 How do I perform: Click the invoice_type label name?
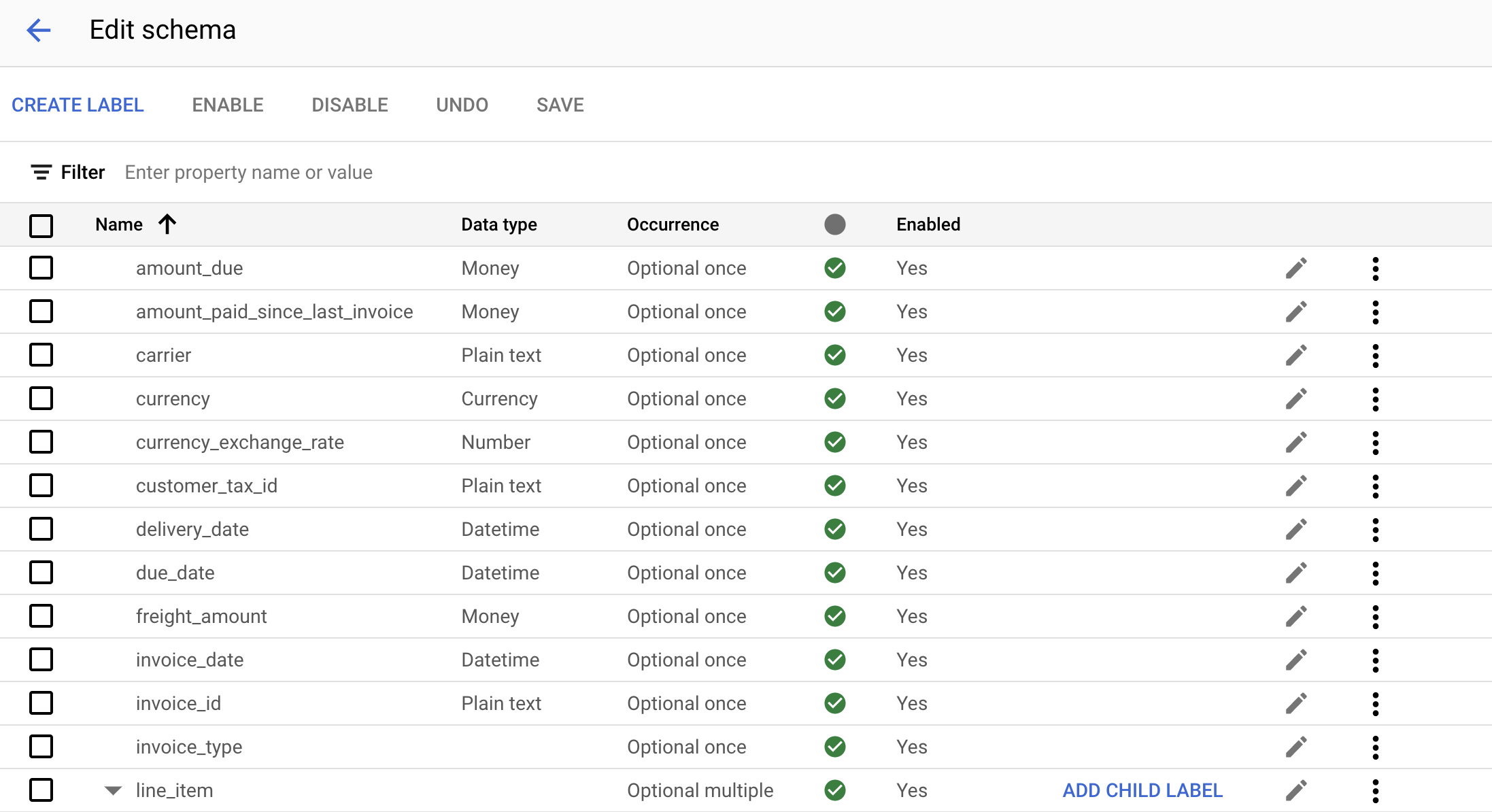pos(189,747)
